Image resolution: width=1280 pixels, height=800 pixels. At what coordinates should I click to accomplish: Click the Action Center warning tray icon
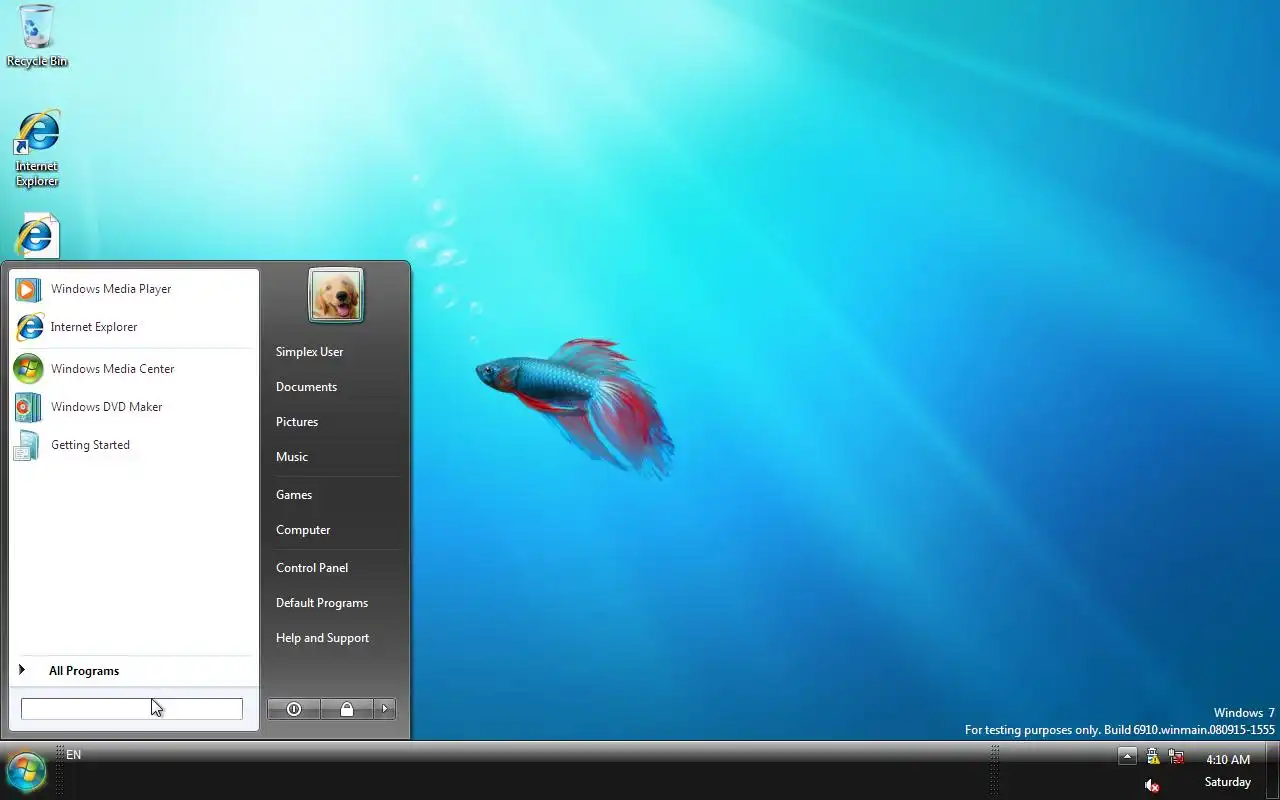coord(1152,757)
